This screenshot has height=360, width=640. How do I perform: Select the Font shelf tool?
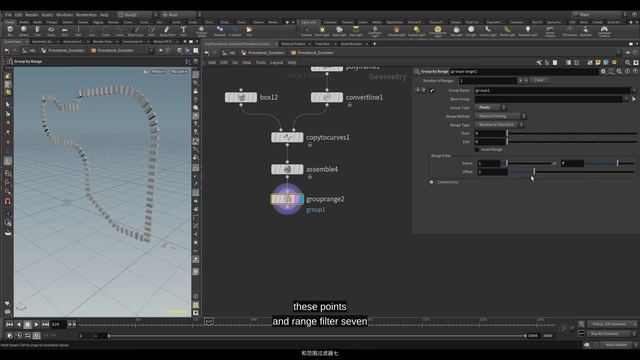click(183, 31)
